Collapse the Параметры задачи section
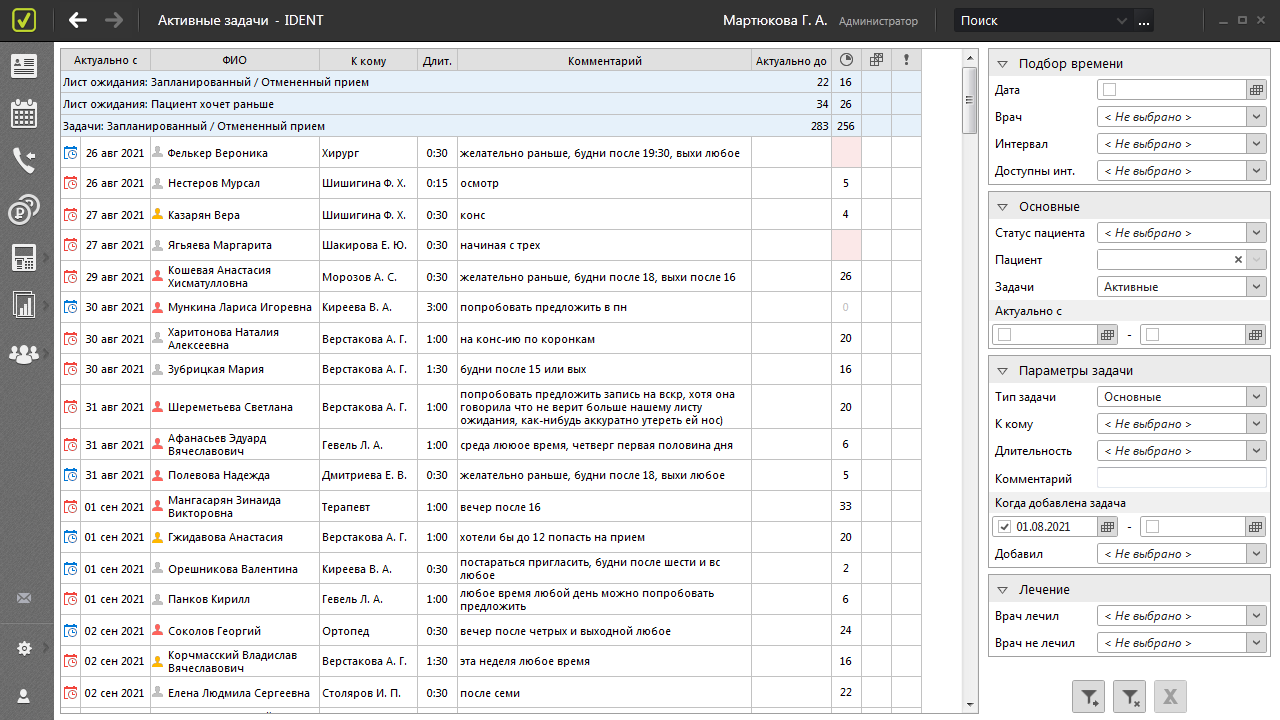This screenshot has height=720, width=1280. tap(1002, 371)
